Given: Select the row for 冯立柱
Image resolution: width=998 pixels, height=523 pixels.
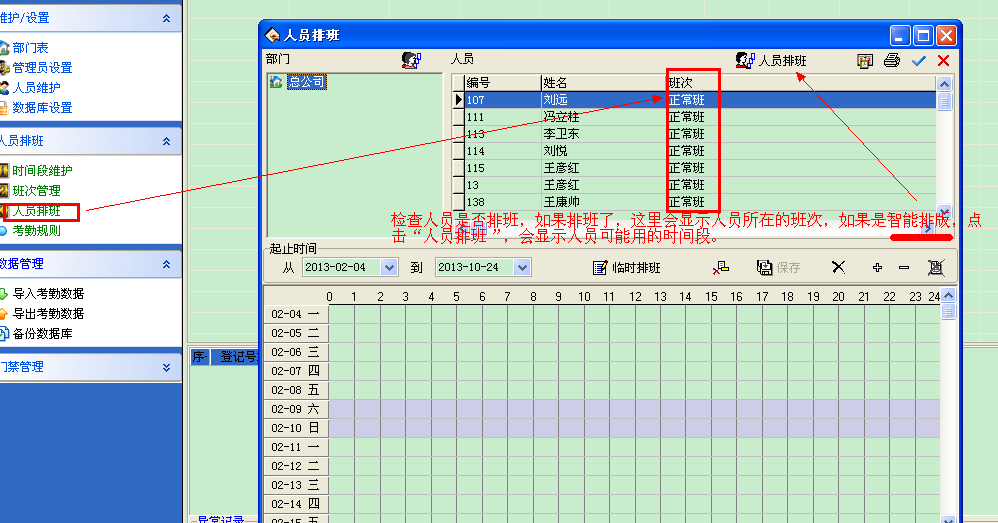Looking at the screenshot, I should [694, 117].
